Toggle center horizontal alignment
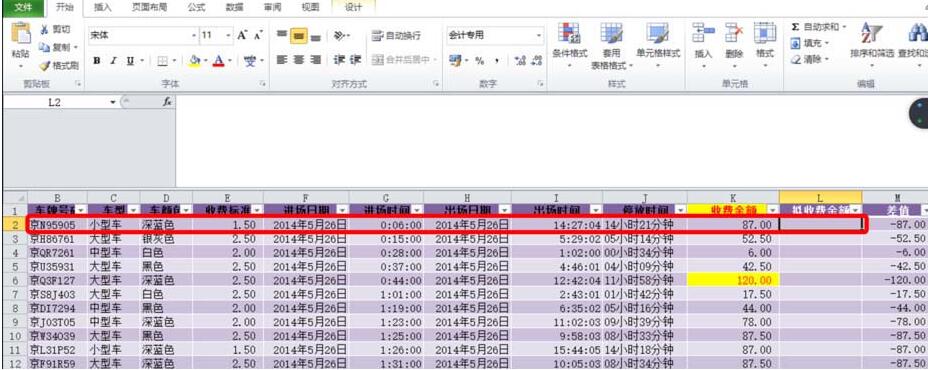The width and height of the screenshot is (928, 370). (x=299, y=60)
